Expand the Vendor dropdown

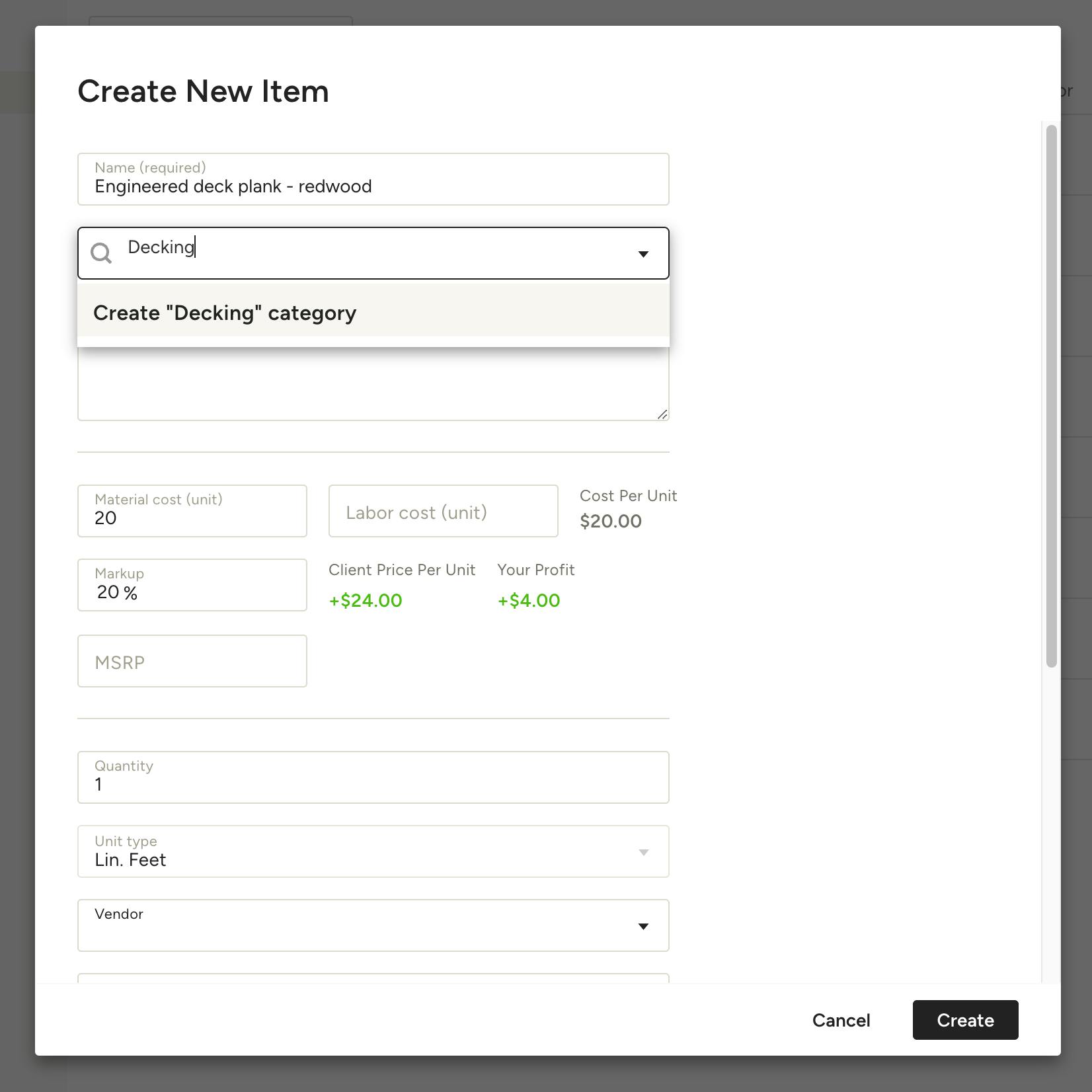[643, 926]
